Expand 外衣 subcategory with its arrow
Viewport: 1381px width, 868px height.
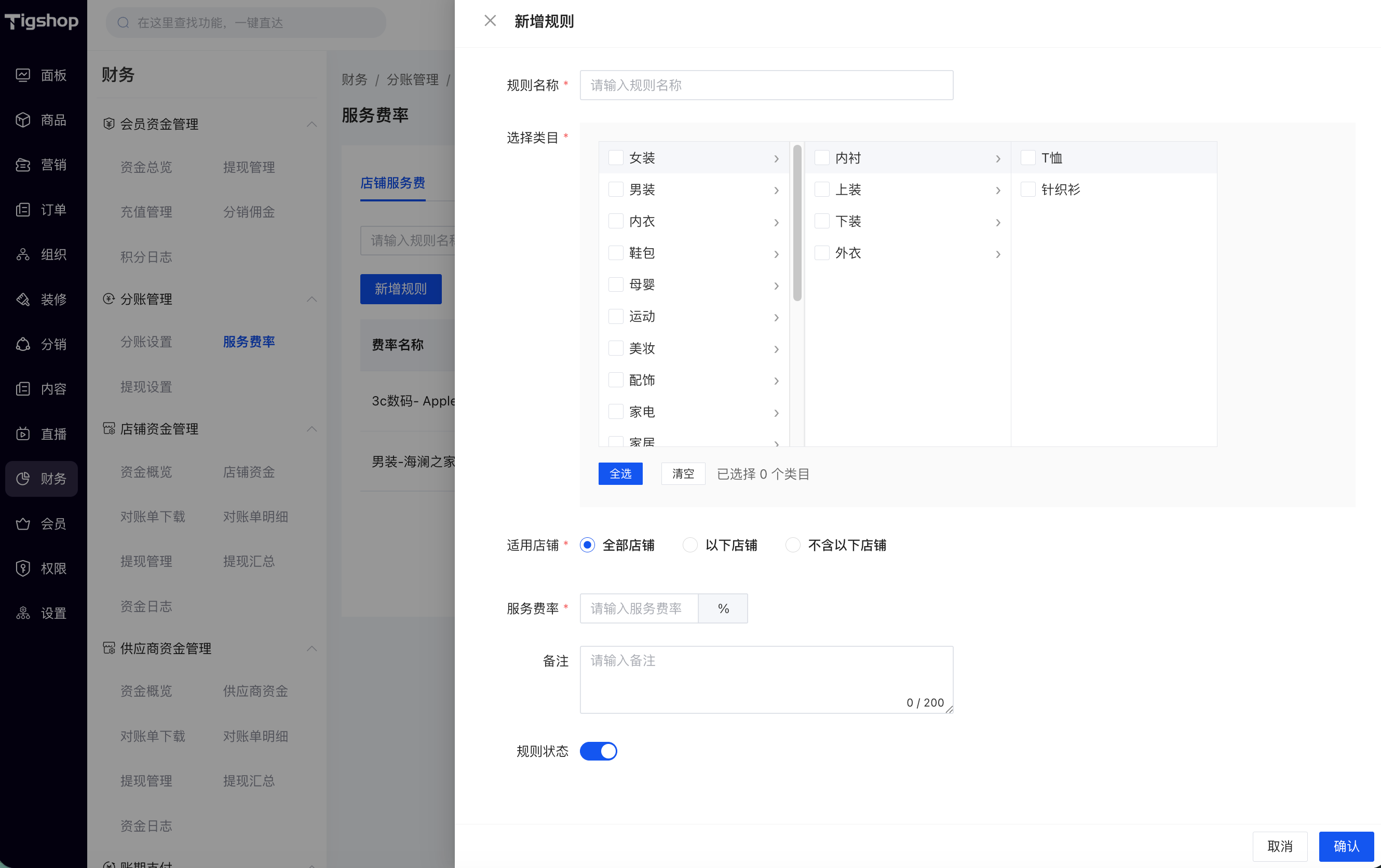coord(998,254)
